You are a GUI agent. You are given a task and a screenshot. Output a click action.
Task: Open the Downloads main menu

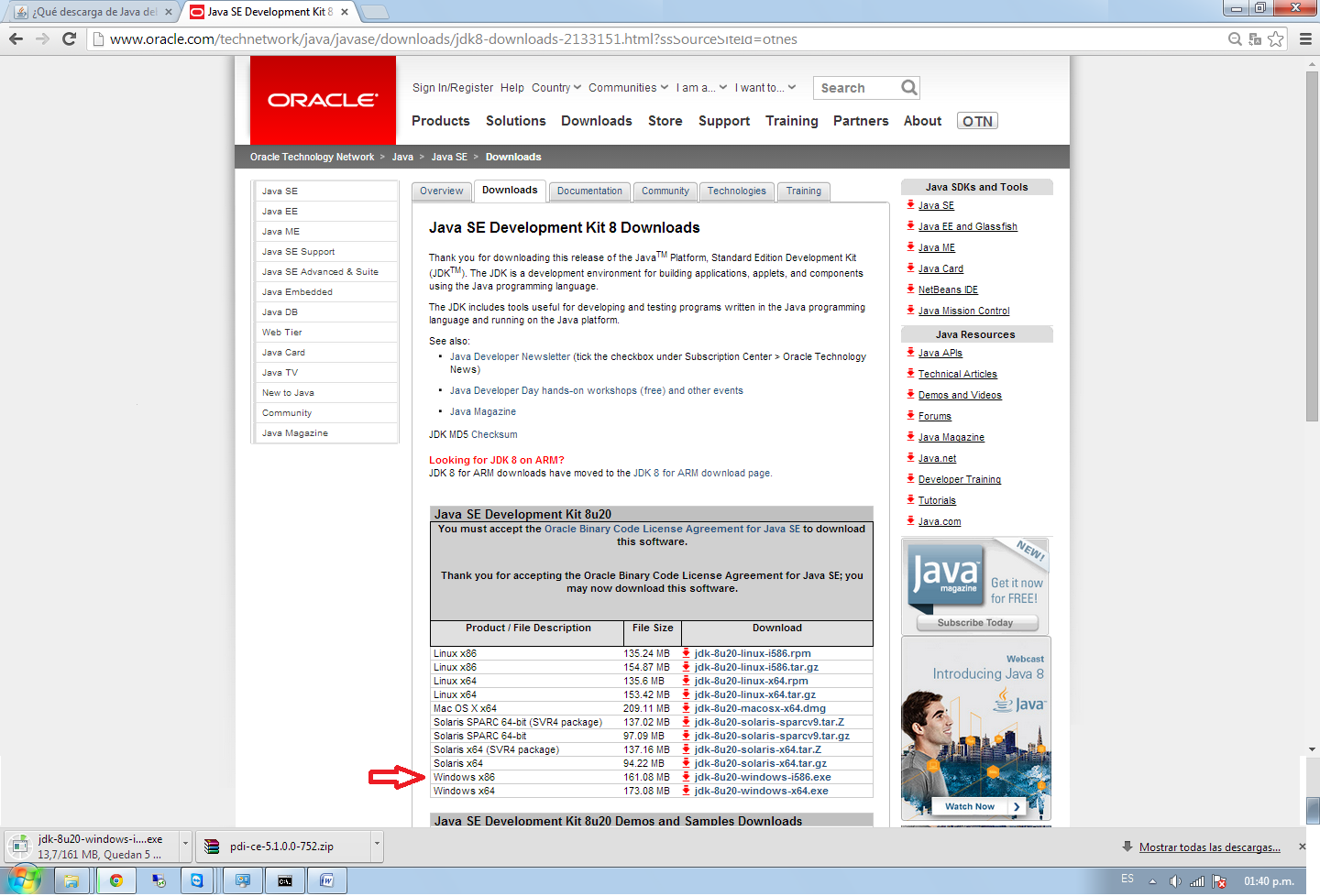pos(597,121)
